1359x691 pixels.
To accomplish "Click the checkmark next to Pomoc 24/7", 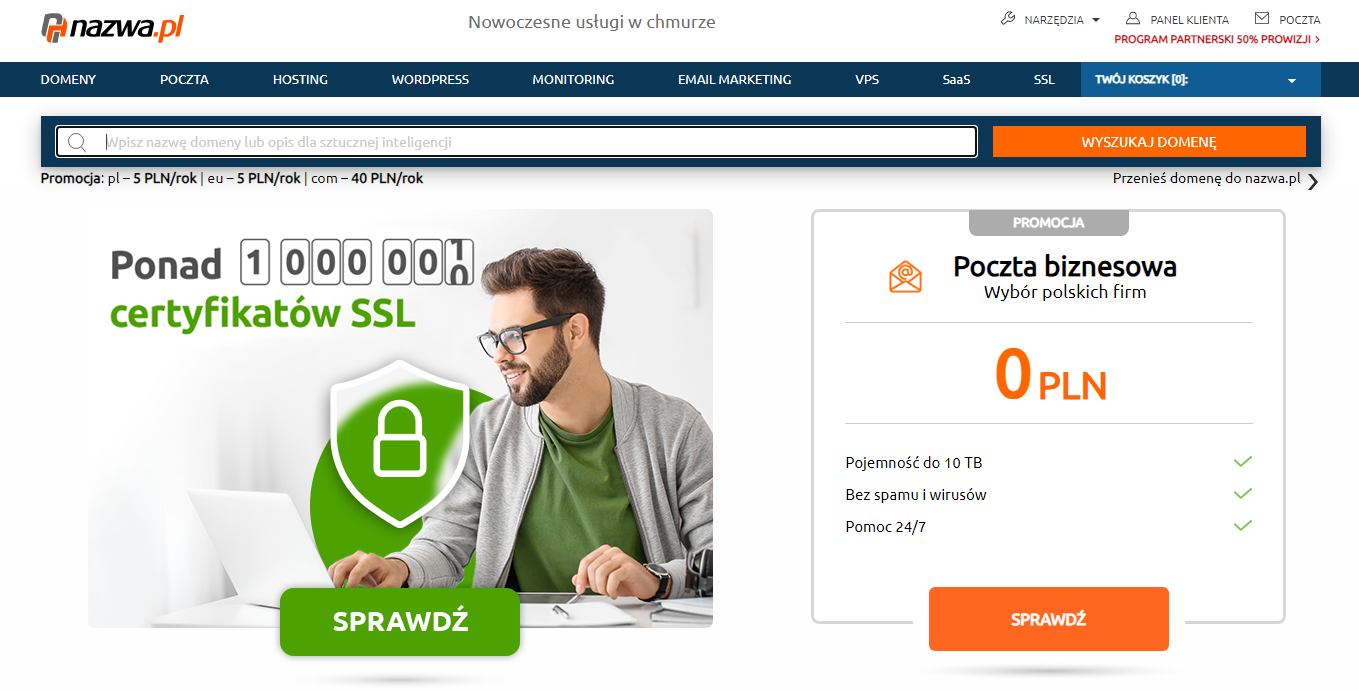I will (1243, 525).
